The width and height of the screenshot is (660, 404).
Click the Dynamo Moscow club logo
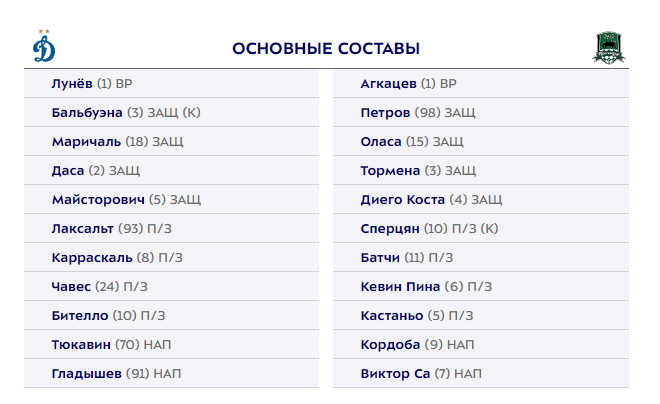click(43, 47)
